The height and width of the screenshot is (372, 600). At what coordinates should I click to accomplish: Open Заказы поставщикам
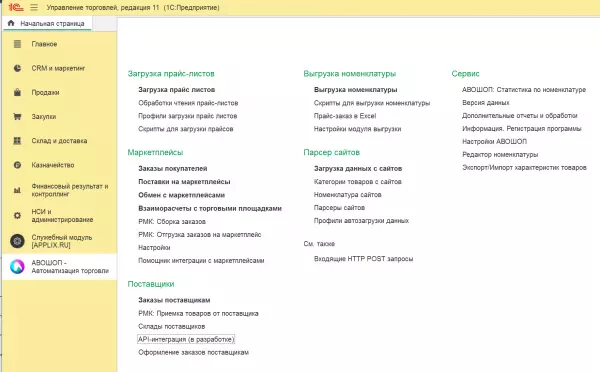pyautogui.click(x=174, y=300)
